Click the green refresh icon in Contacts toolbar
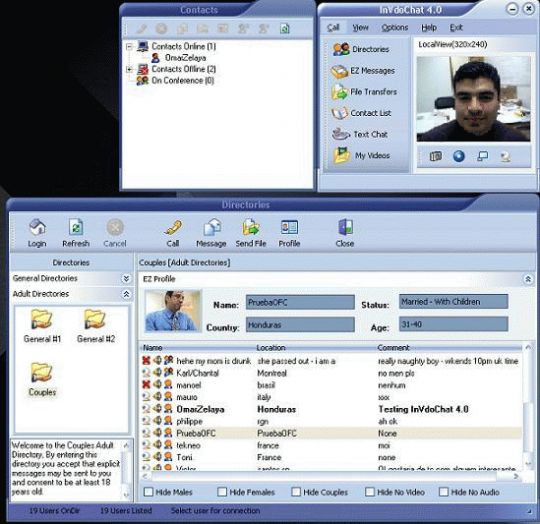540x524 pixels. coord(284,28)
